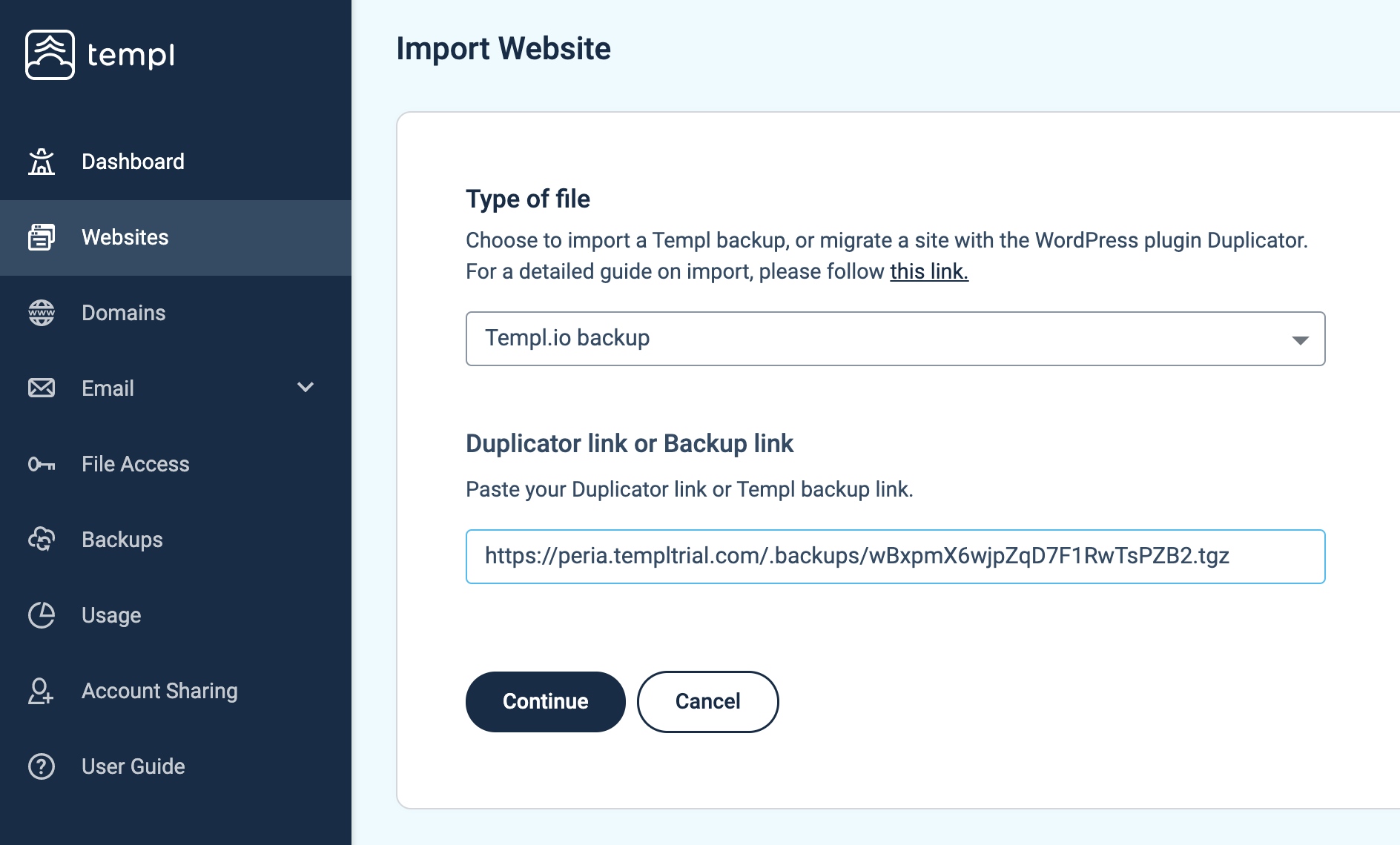Click the Email envelope icon
This screenshot has height=845, width=1400.
click(x=42, y=388)
